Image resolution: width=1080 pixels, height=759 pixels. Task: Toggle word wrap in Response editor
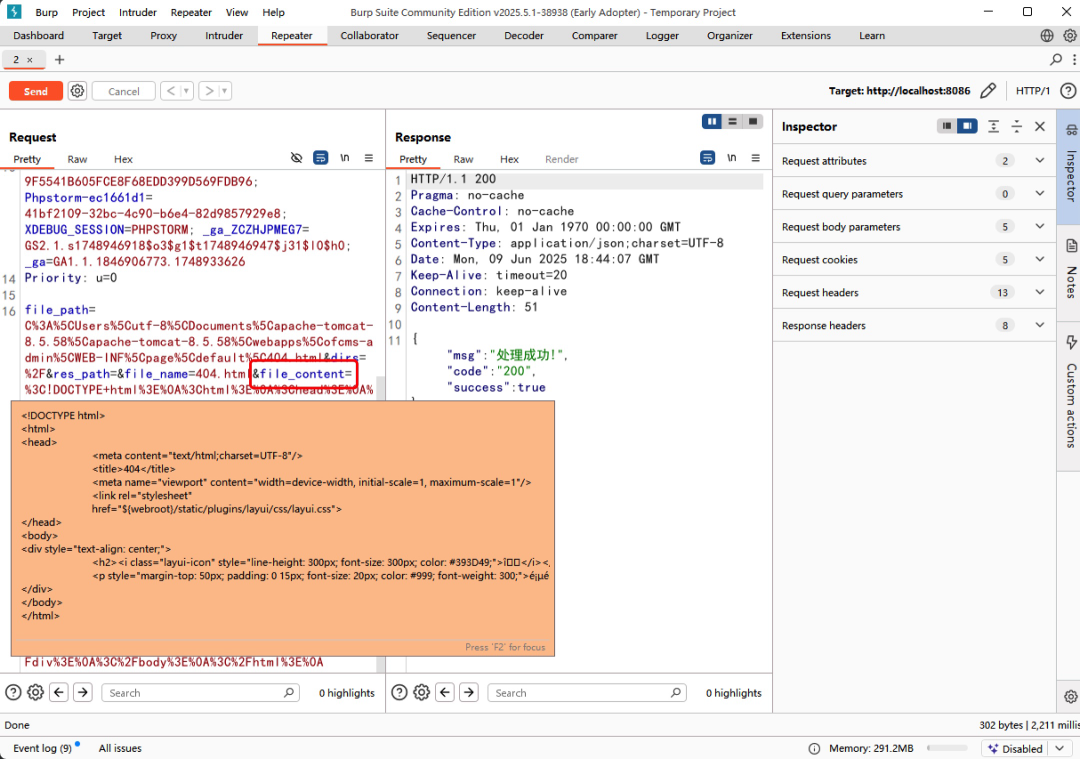(x=707, y=158)
